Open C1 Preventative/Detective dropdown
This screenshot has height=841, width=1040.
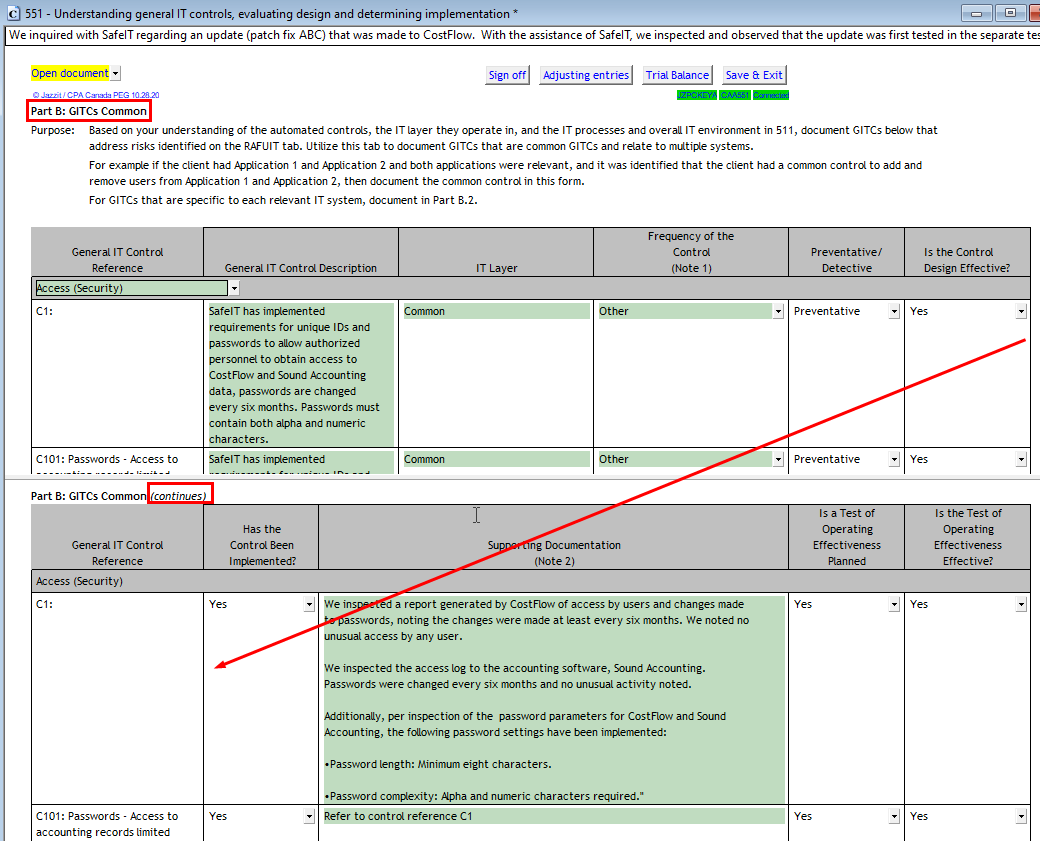[x=894, y=312]
